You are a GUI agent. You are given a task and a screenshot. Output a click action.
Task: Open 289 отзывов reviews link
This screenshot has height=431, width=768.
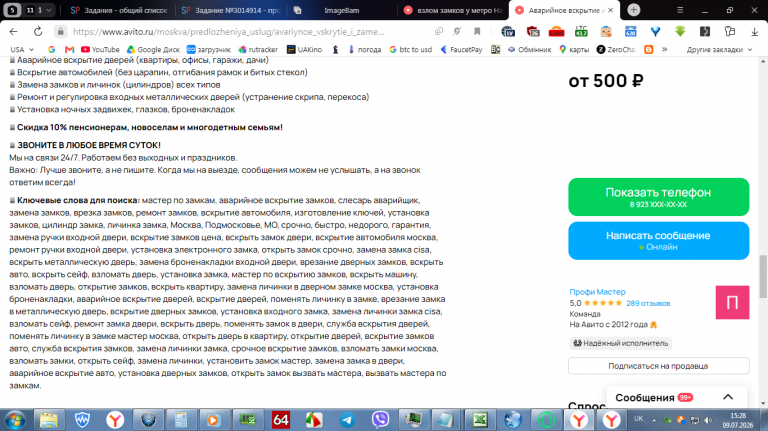click(x=648, y=303)
